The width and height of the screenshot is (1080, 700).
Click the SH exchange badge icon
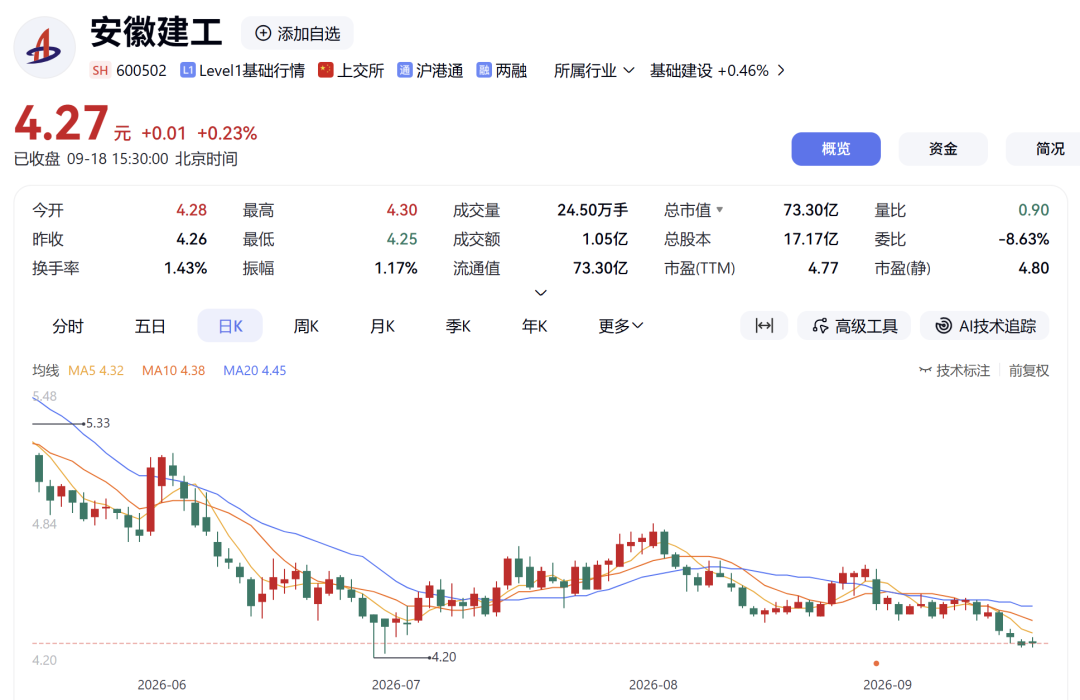click(100, 70)
